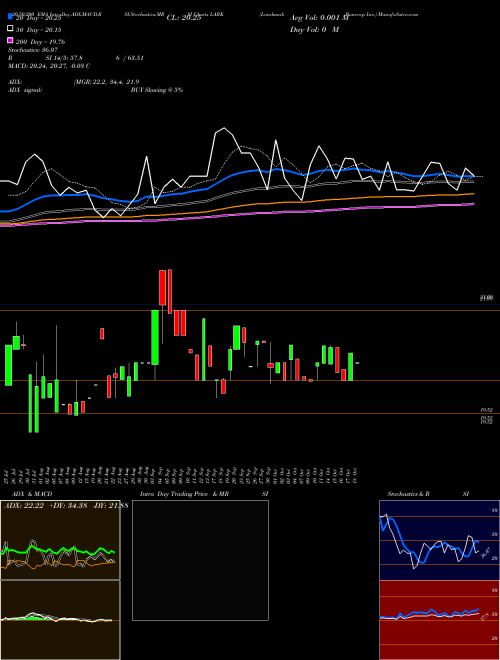Select the (MGR) 22.2, 34.4, 21.9 ADX values
Viewport: 500px width, 660px height.
(x=106, y=82)
